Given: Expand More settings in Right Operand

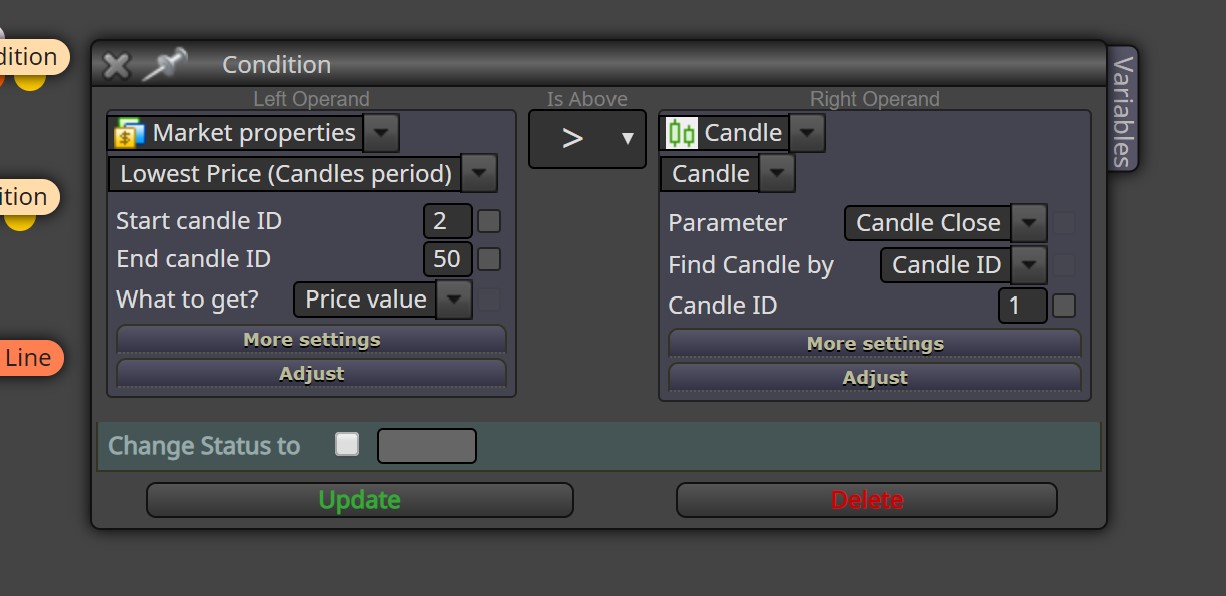Looking at the screenshot, I should 875,344.
